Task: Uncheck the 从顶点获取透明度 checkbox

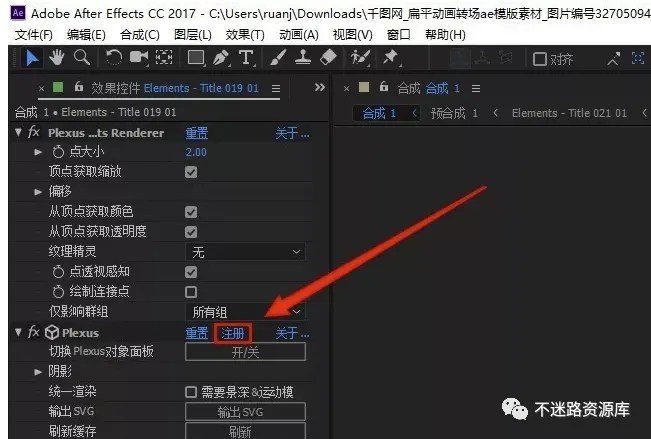Action: click(x=191, y=232)
